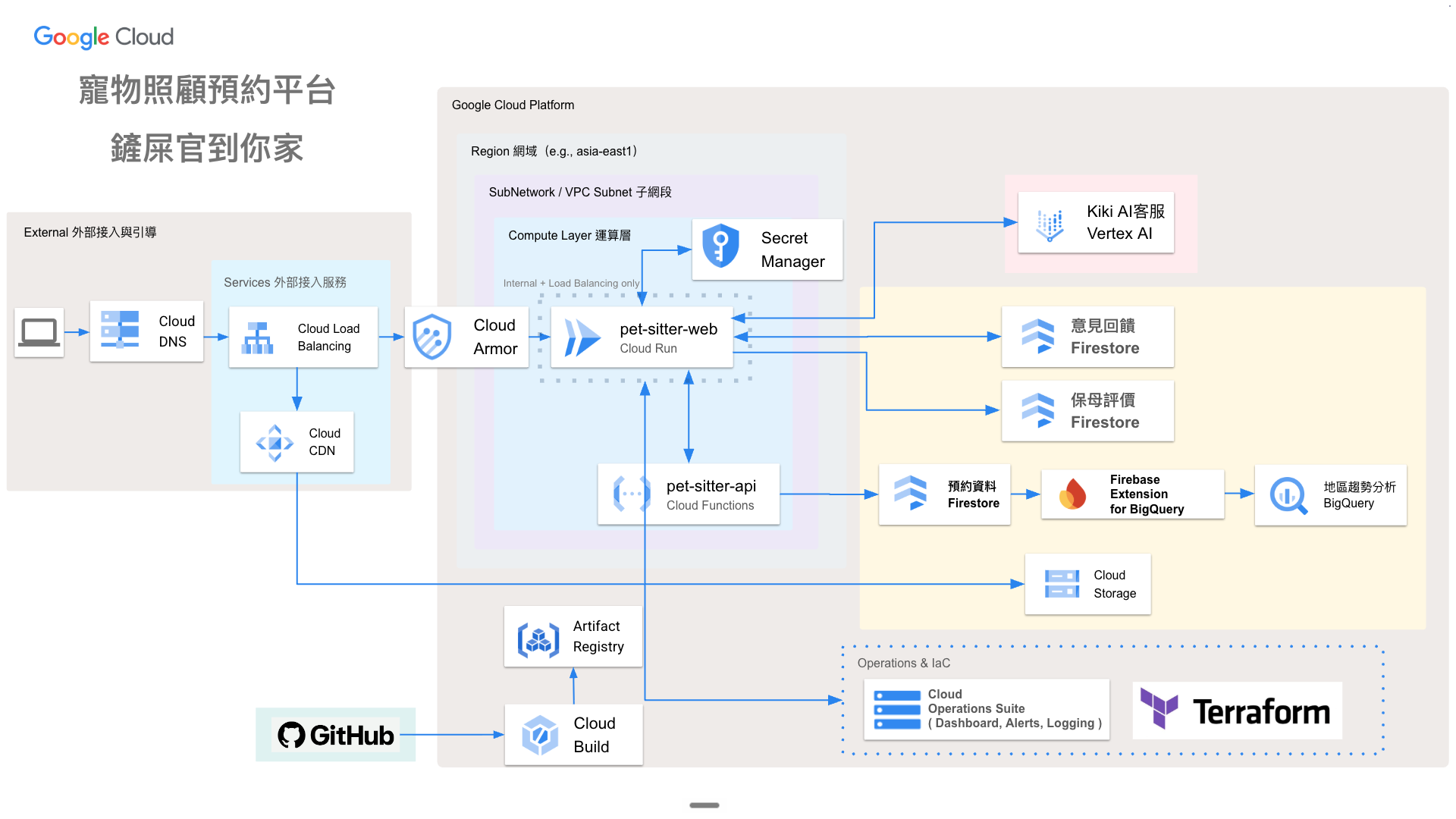Select the Cloud DNS label
Viewport: 1456px width, 819px height.
coord(177,331)
